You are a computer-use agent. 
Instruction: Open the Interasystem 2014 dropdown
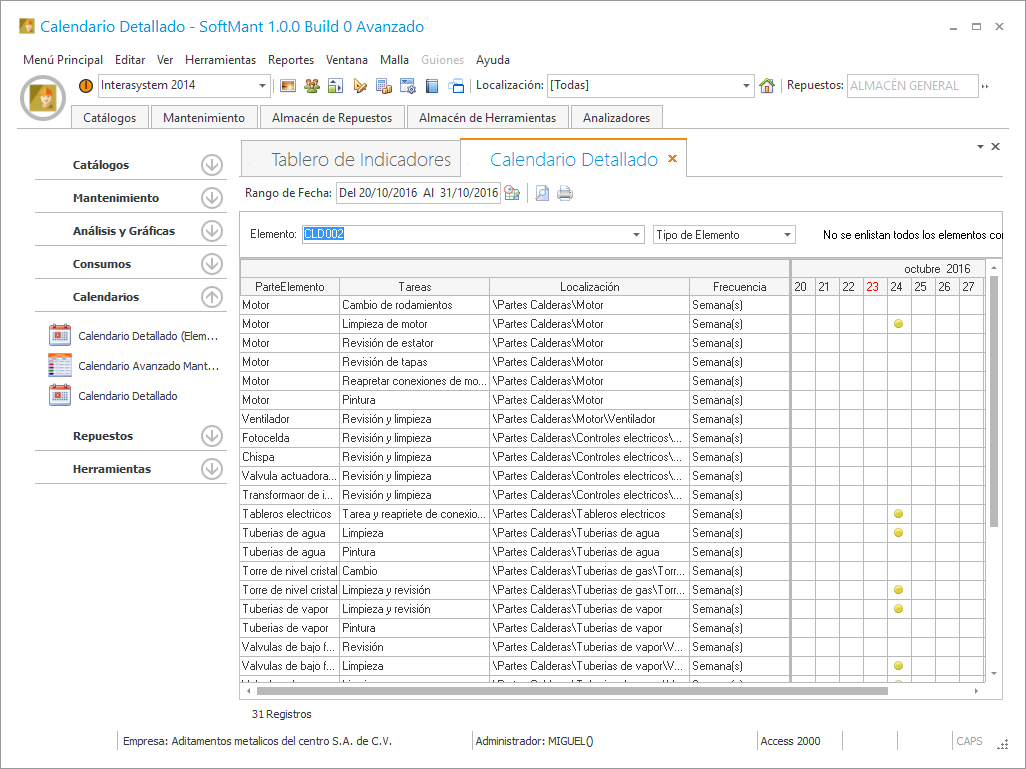pos(263,86)
